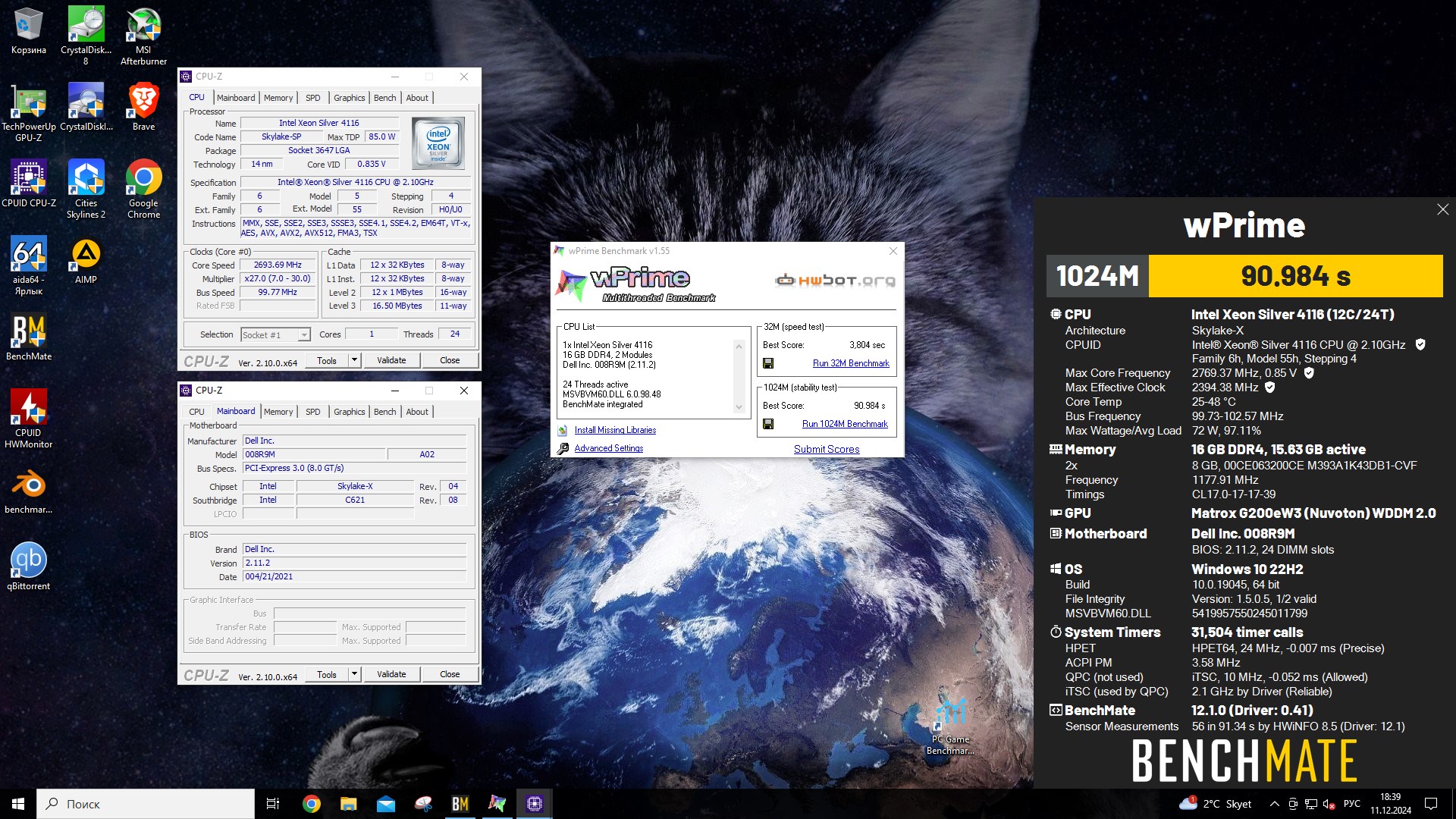Screen dimensions: 1456x819
Task: Open SPD tab in top CPU-Z window
Action: [x=313, y=98]
